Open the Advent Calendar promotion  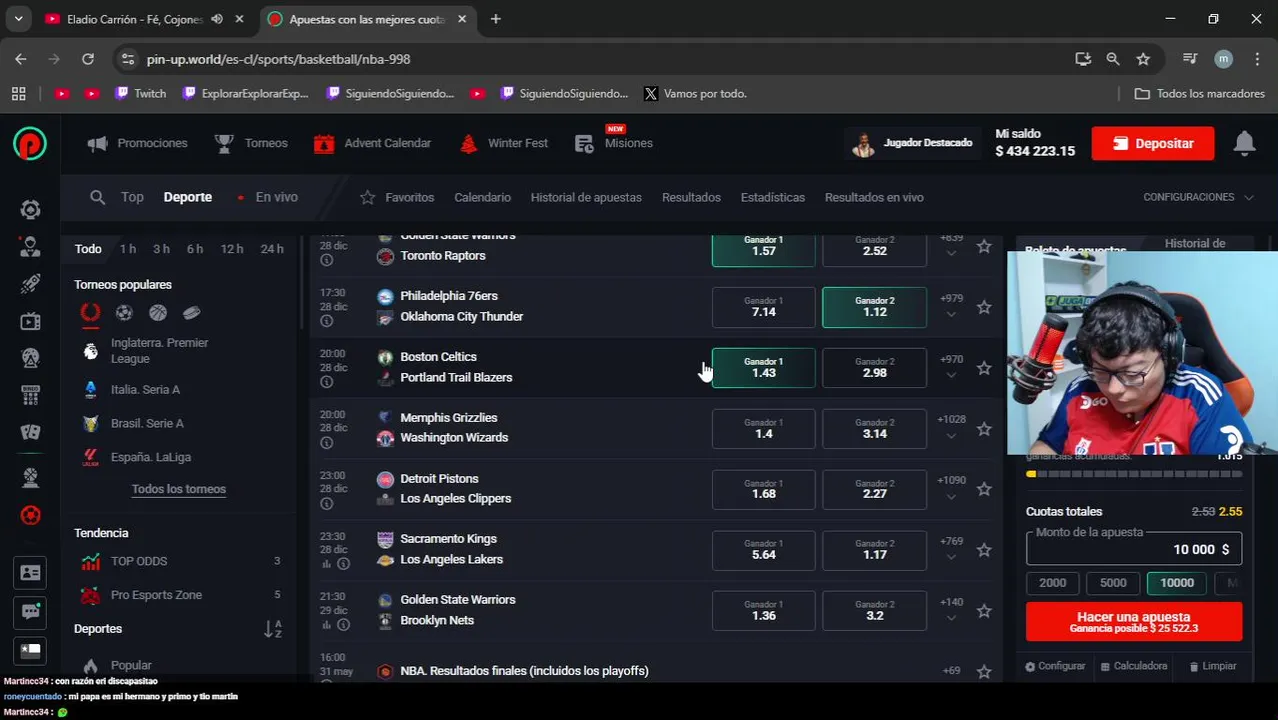click(372, 143)
